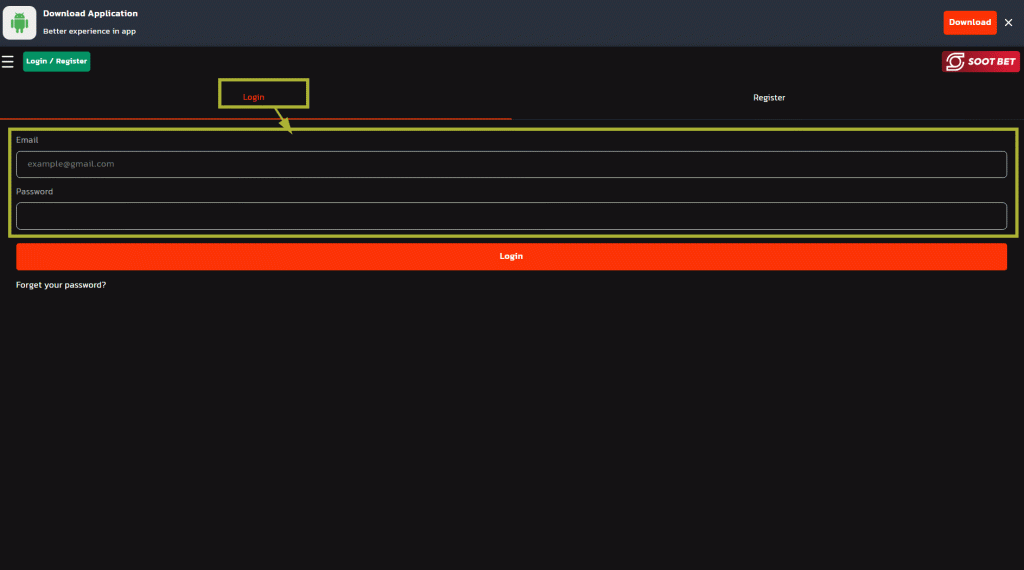Switch to the Login tab
This screenshot has height=570, width=1024.
click(254, 98)
